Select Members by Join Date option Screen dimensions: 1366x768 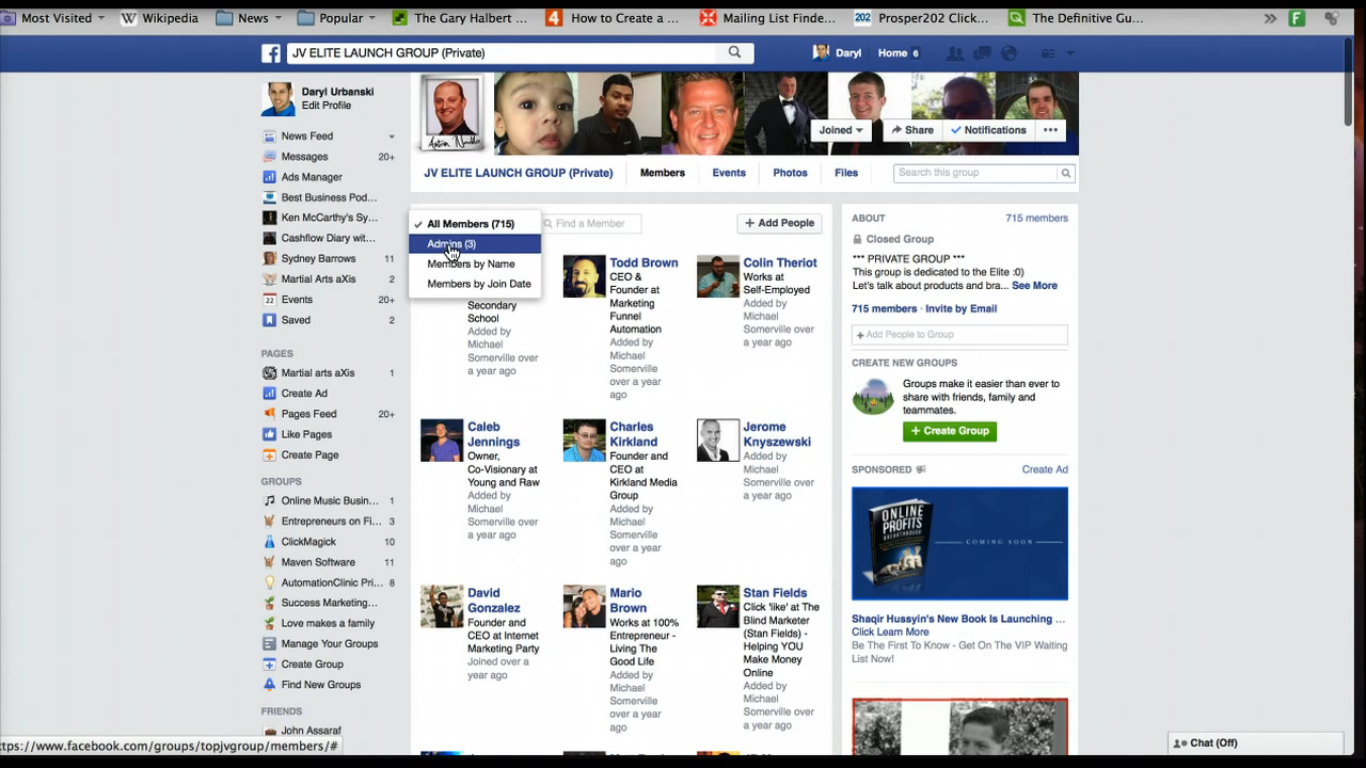click(x=475, y=284)
